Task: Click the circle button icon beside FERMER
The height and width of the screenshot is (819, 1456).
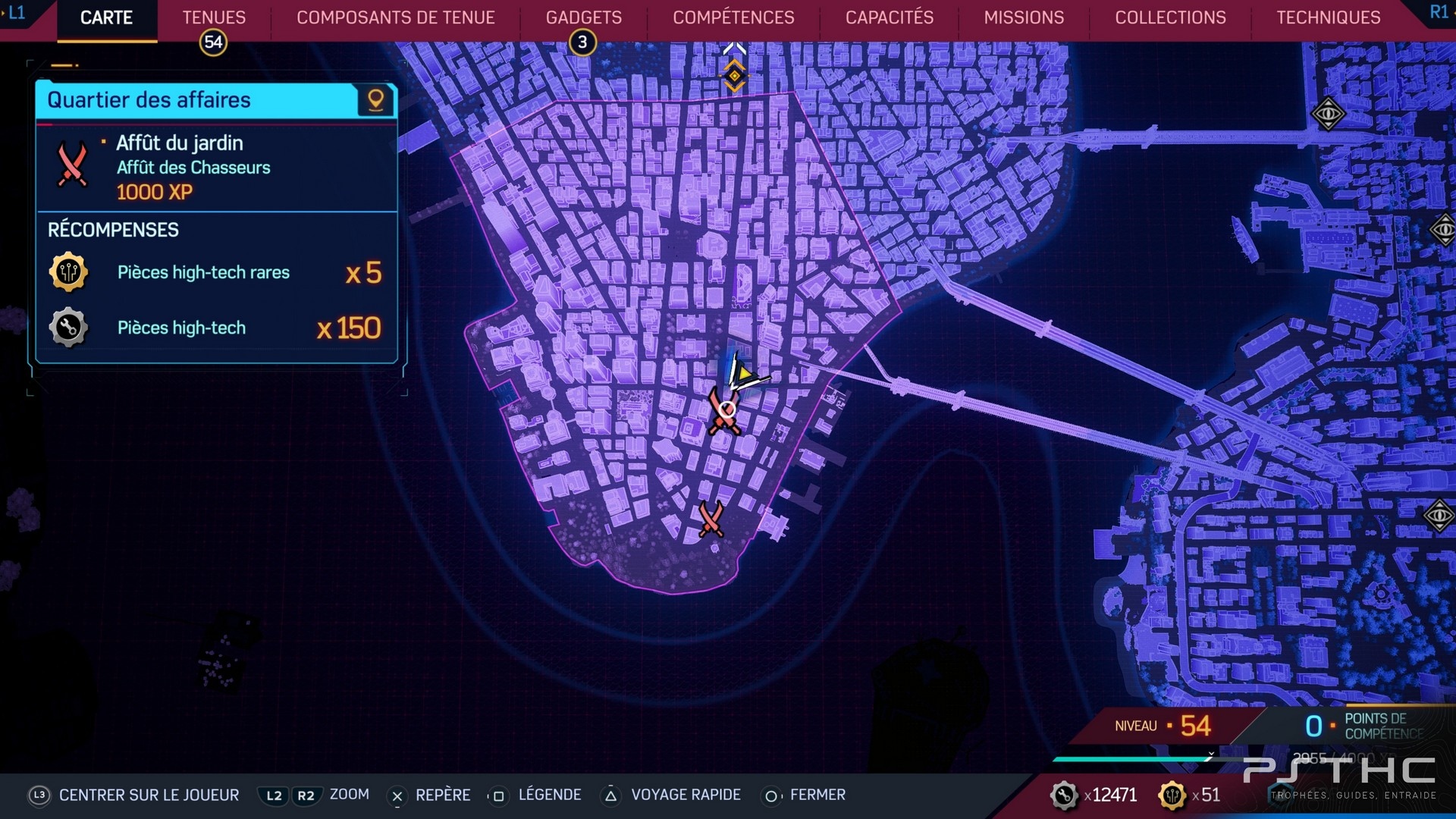Action: tap(770, 796)
